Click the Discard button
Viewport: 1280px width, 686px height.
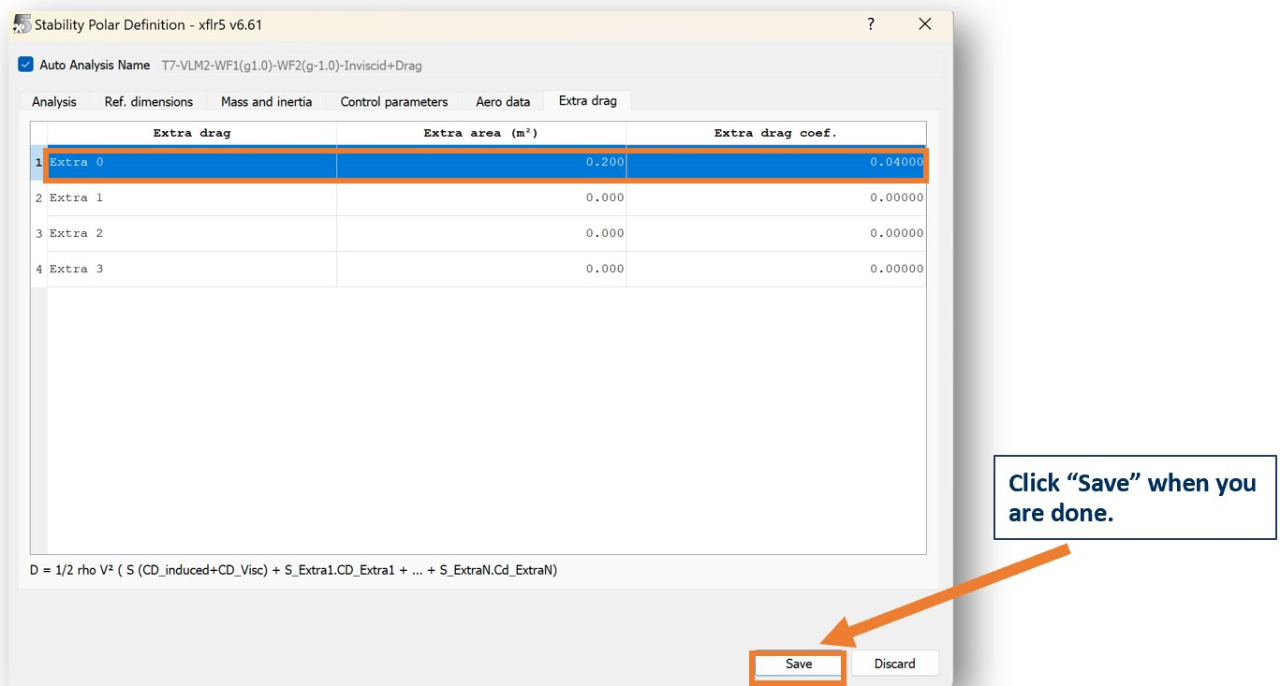click(x=894, y=663)
